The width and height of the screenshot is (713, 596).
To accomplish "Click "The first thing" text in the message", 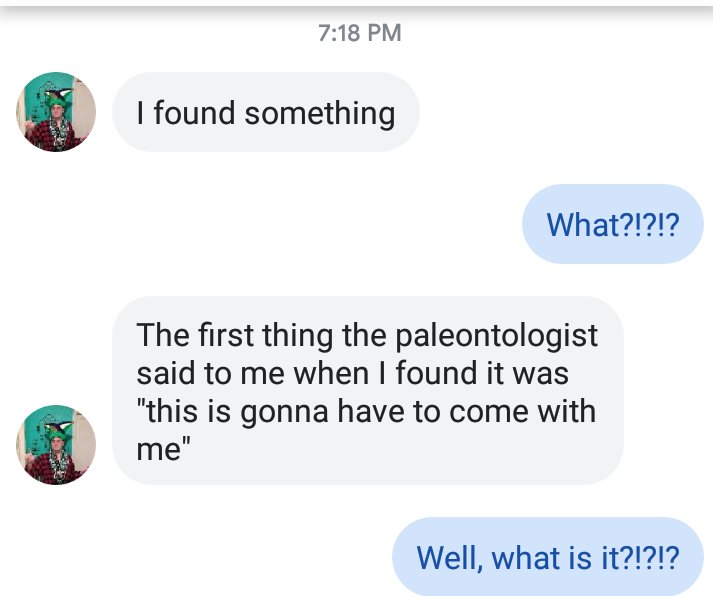I will (x=236, y=335).
